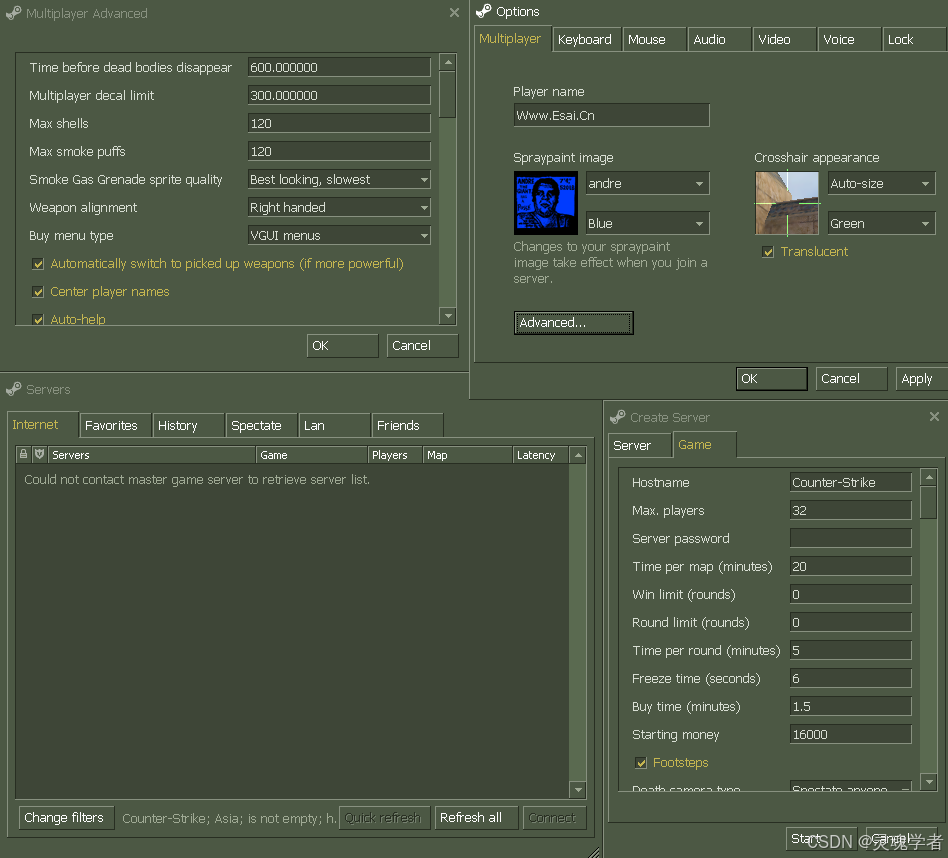Click Apply in the Options window
The height and width of the screenshot is (858, 948).
[920, 379]
